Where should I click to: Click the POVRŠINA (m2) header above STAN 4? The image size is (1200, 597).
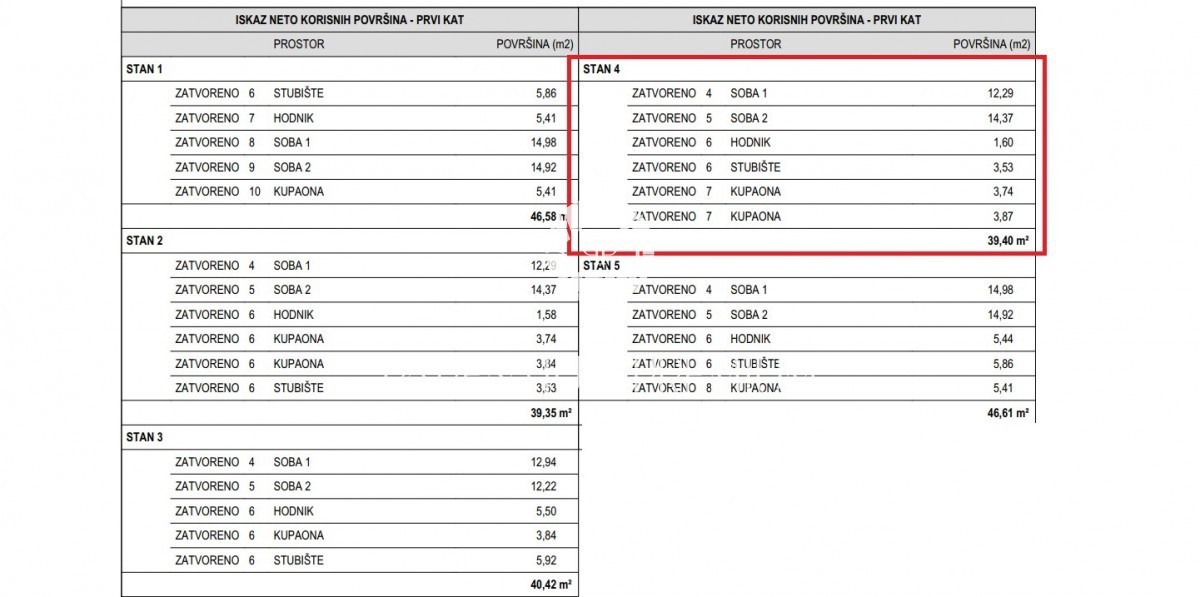click(x=991, y=44)
